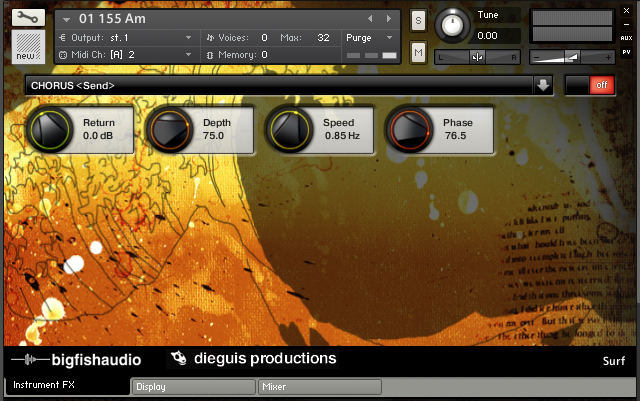The image size is (640, 401).
Task: Click the Speed 0.85 Hz value
Action: tap(342, 136)
